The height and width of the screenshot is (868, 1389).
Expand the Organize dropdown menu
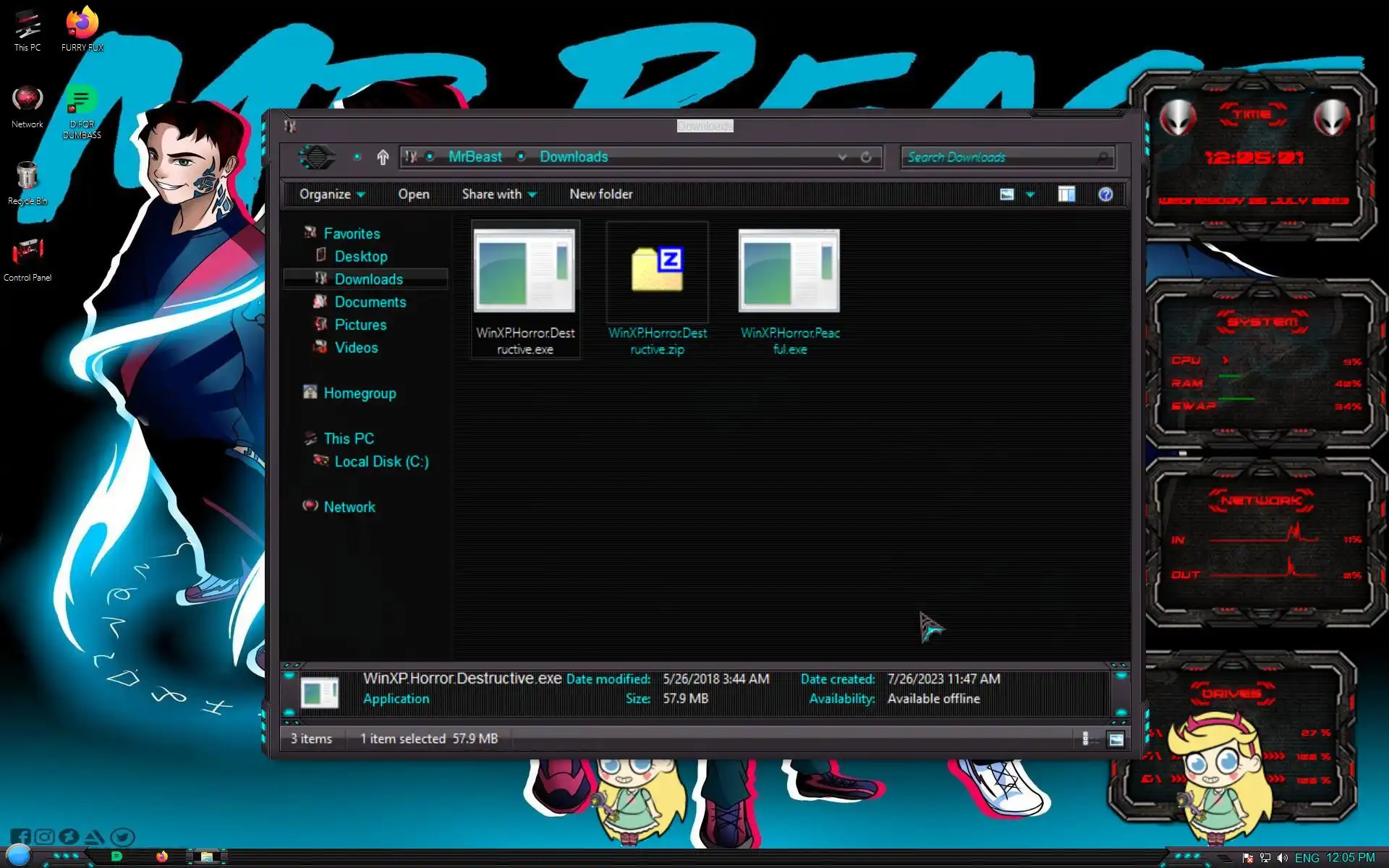332,194
